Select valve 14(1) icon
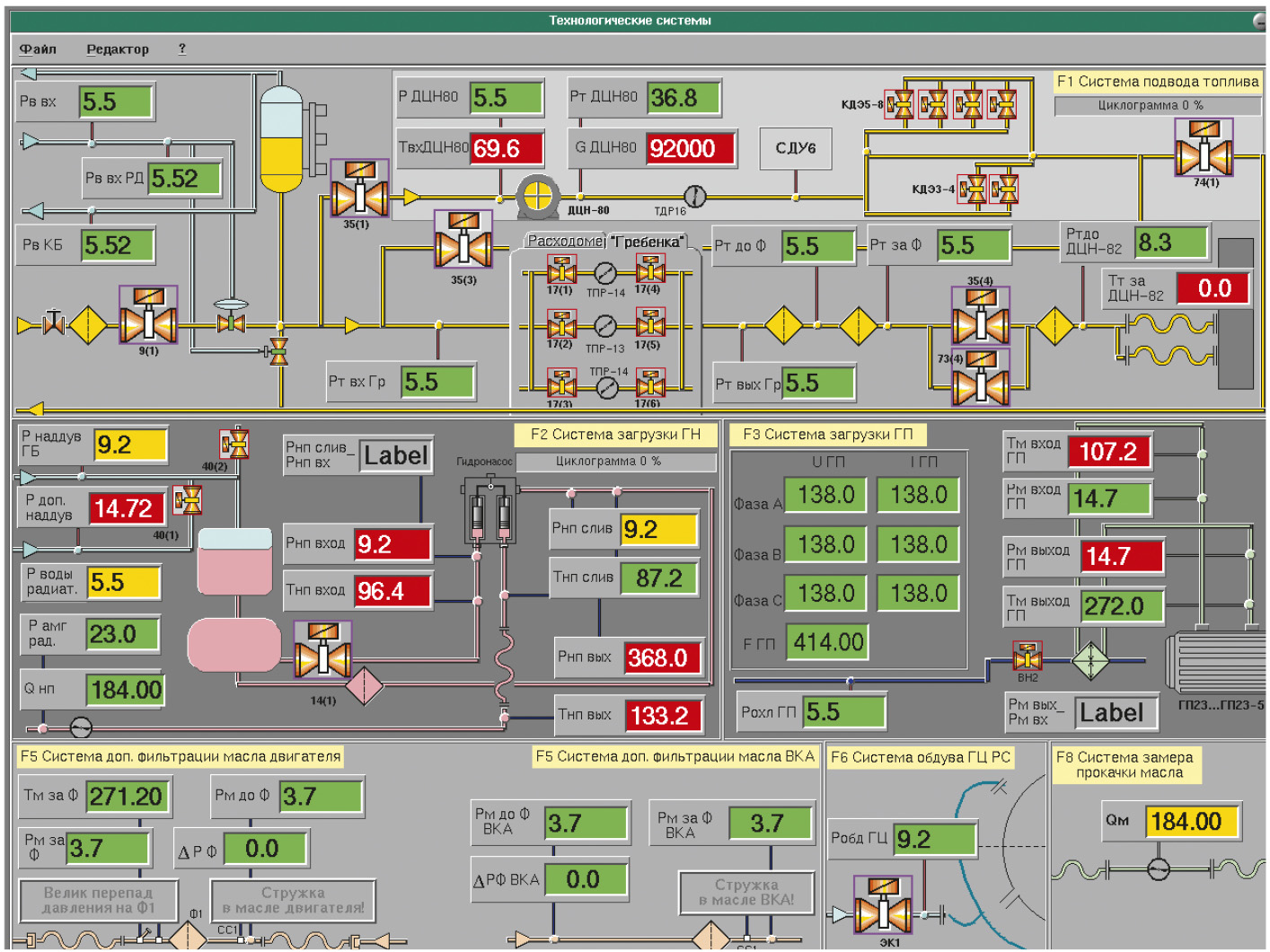Screen dimensions: 1270x952 click(322, 648)
